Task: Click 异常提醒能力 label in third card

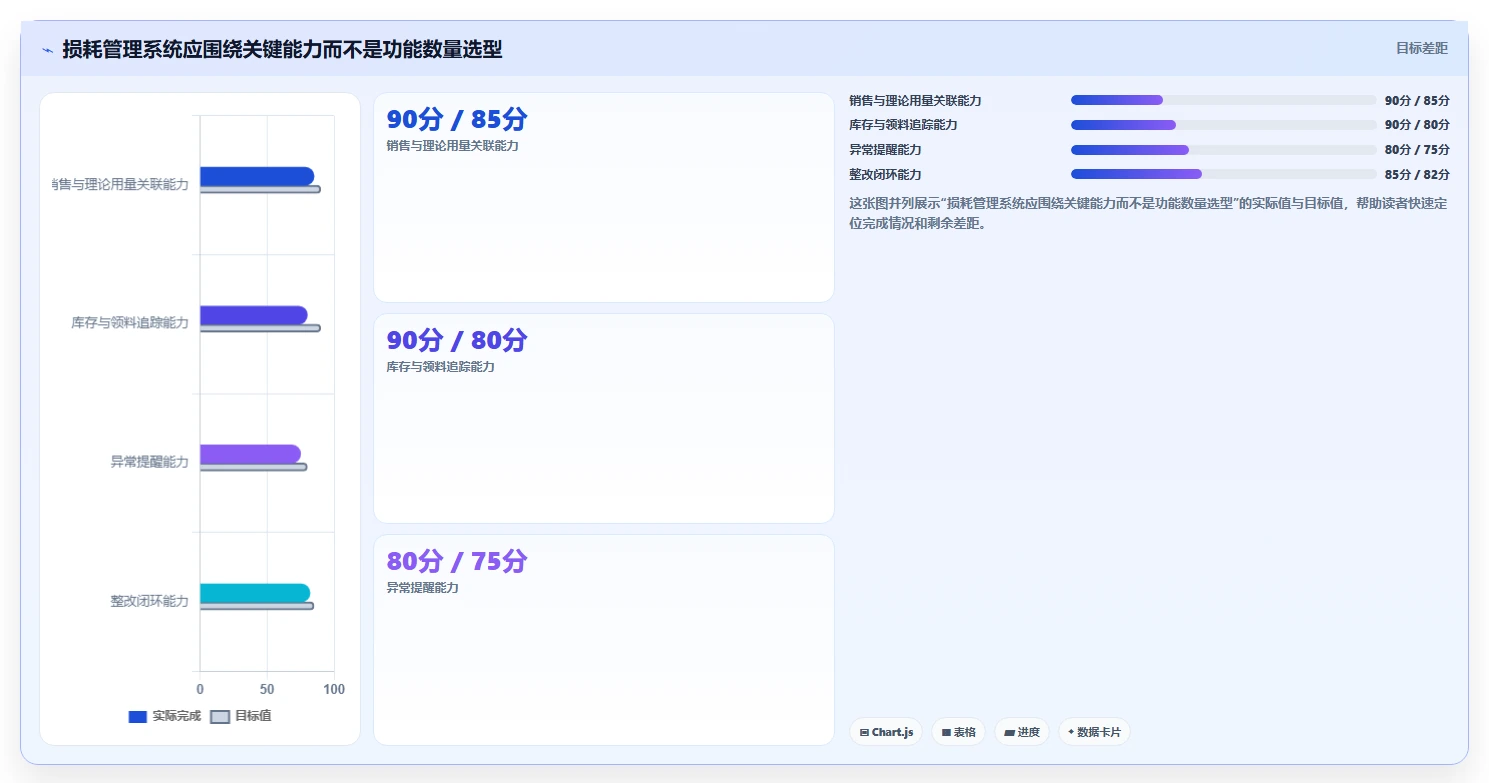Action: [x=423, y=588]
